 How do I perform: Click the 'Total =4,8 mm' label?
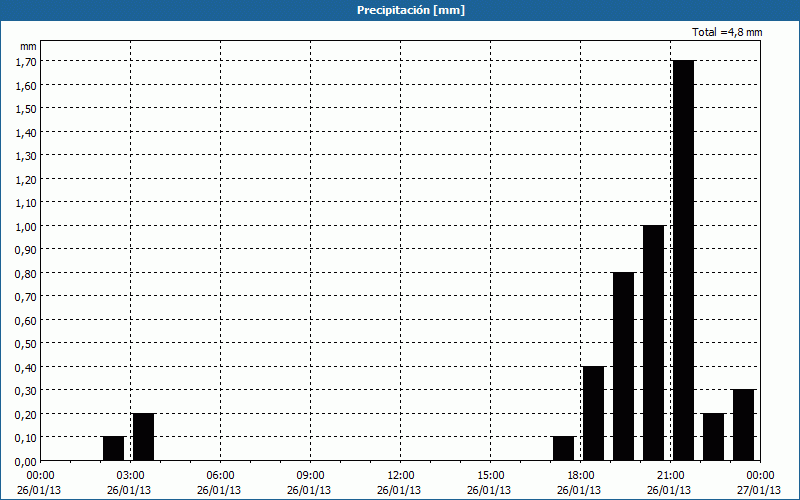pyautogui.click(x=727, y=32)
